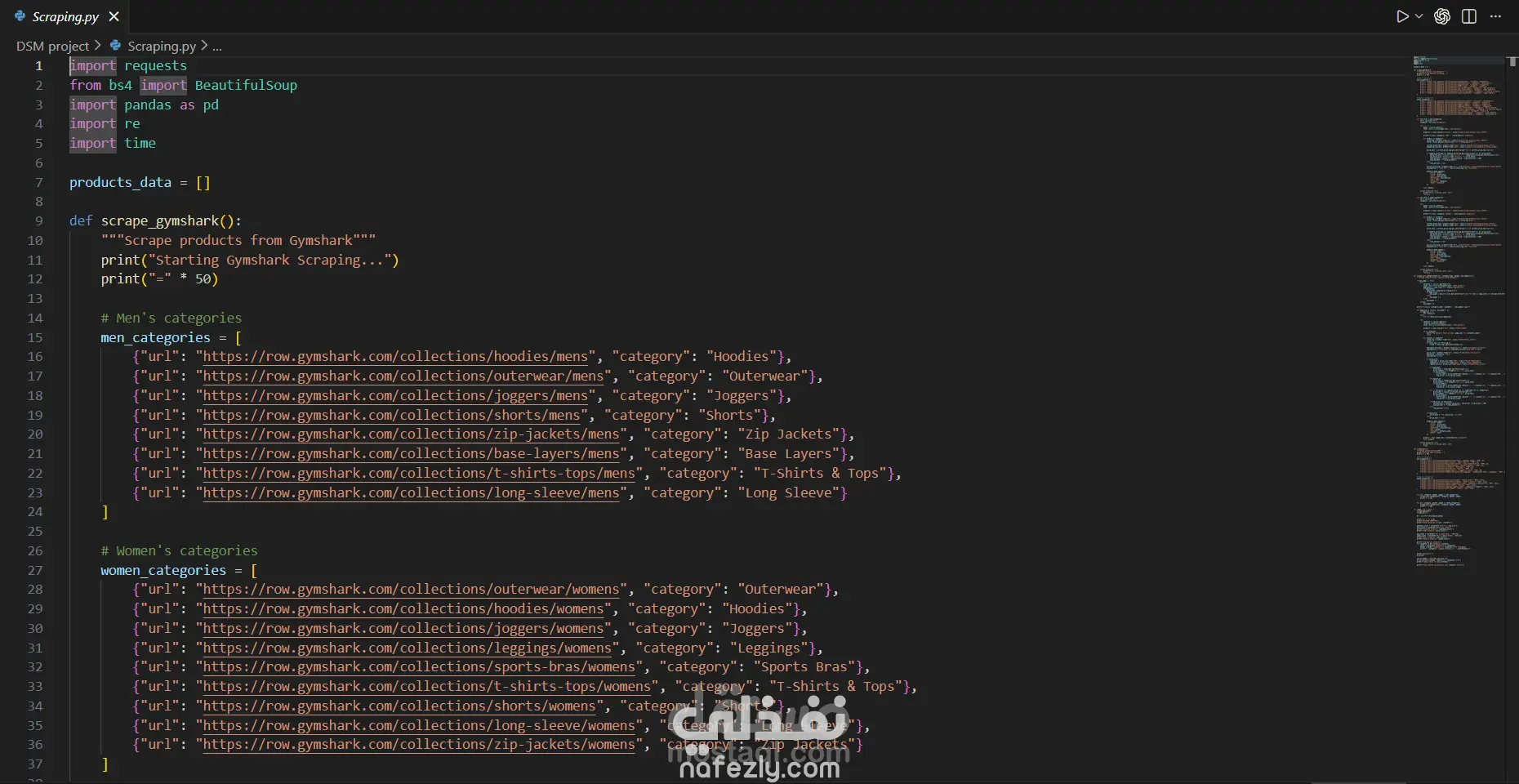Screen dimensions: 1519x784
Task: Click the "Zip Jackets" string on line 20
Action: coord(788,434)
